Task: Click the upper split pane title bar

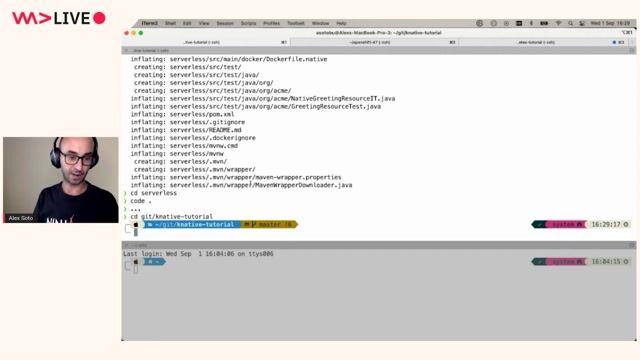Action: point(378,51)
